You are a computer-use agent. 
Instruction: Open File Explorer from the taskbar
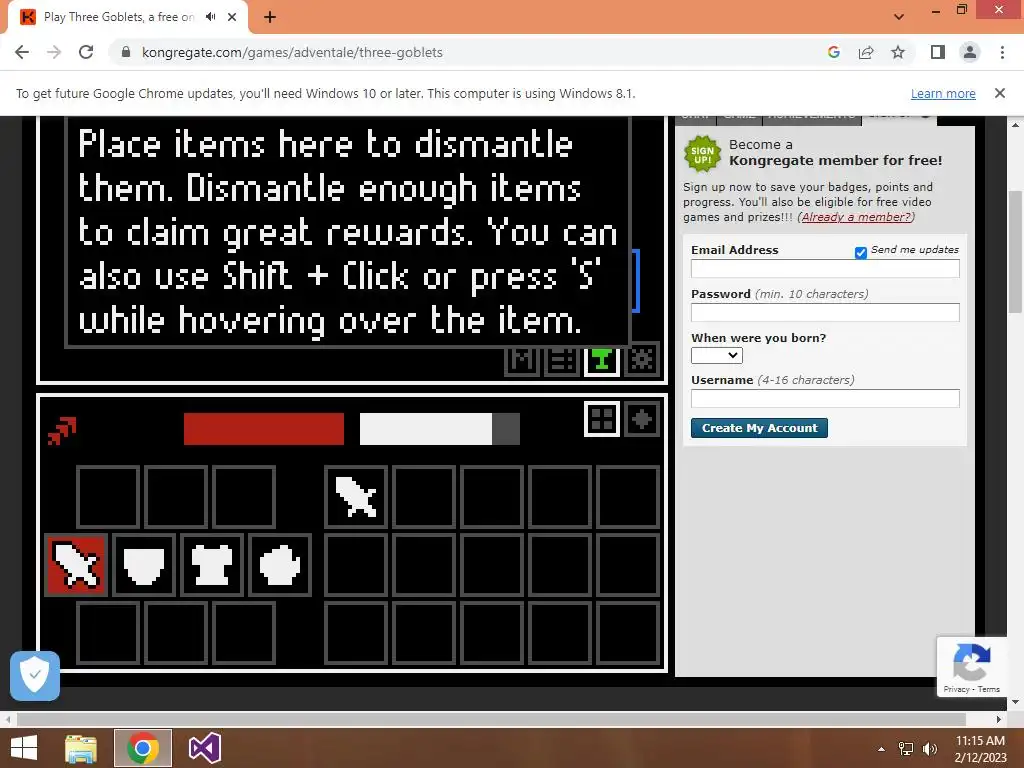[x=81, y=748]
